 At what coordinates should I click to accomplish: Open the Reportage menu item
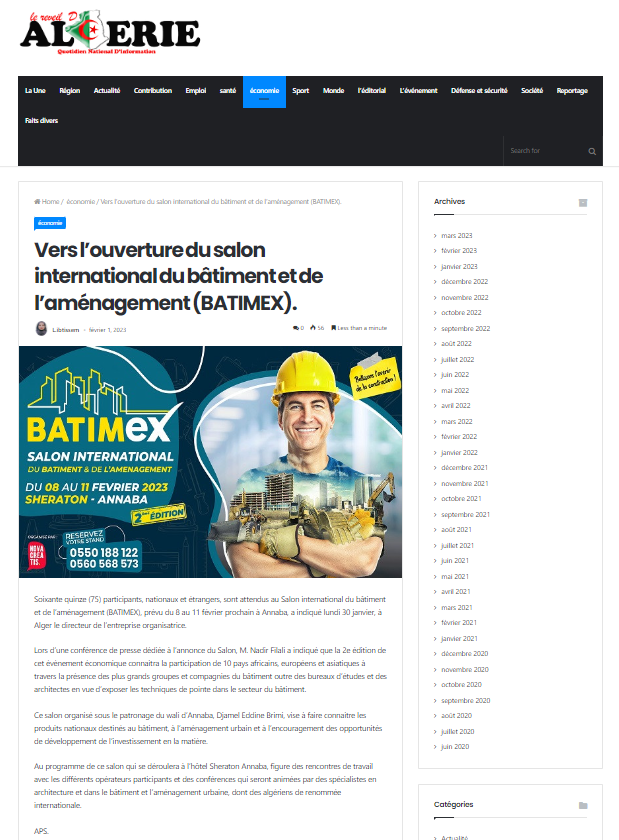(x=572, y=91)
